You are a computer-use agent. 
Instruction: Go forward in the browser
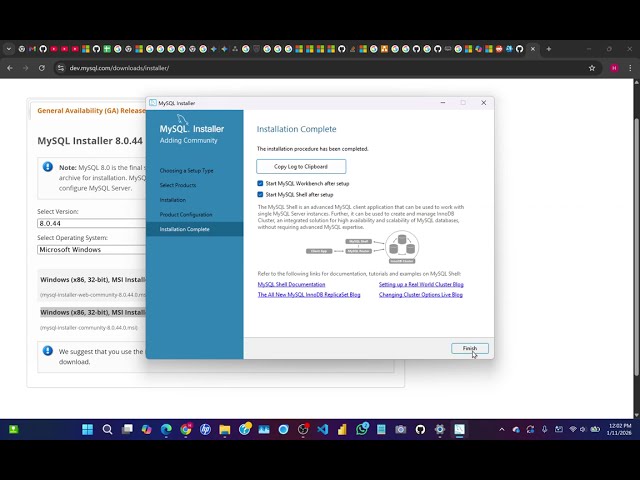coord(26,68)
